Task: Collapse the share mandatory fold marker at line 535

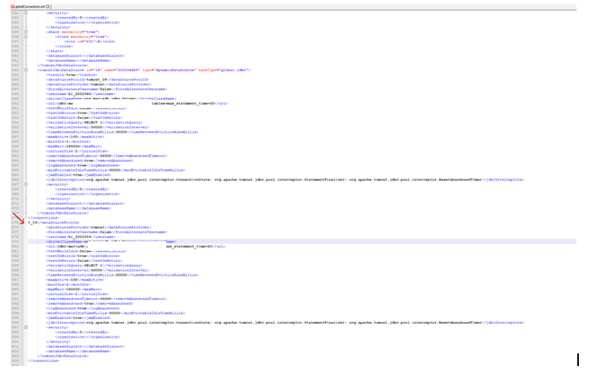Action: click(26, 32)
